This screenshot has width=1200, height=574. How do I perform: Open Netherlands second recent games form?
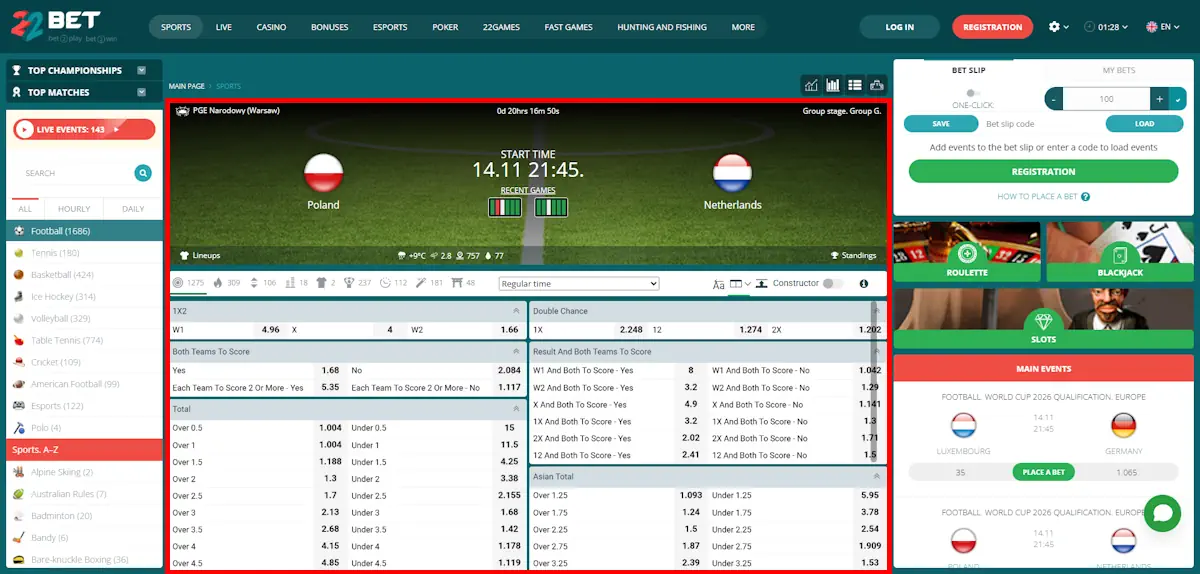tap(551, 207)
